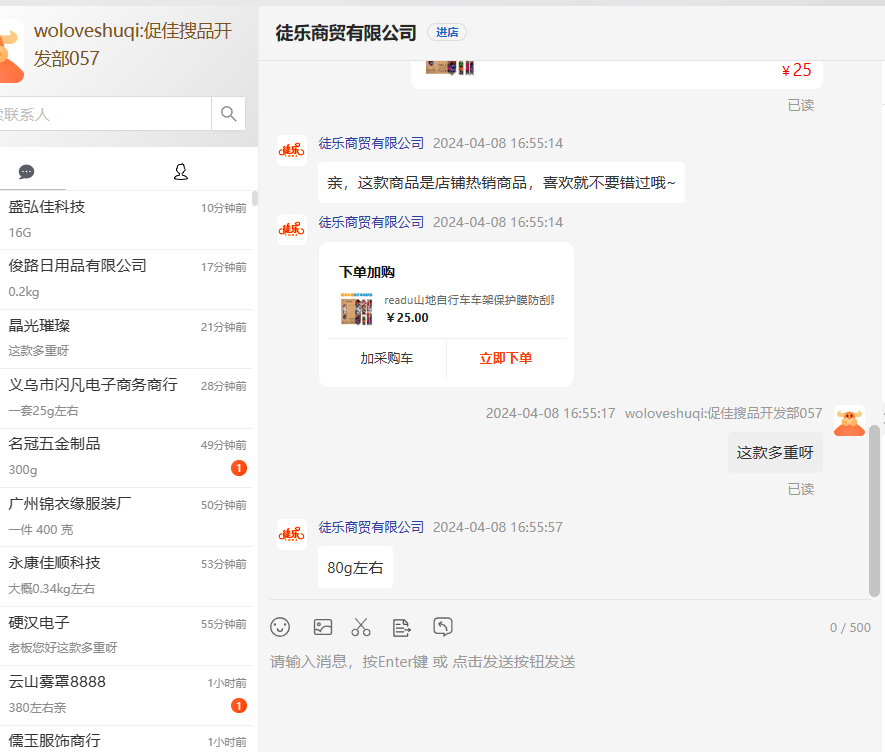
Task: Click 徒乐商贸有限公司 avatar beside 80g message
Action: click(292, 534)
